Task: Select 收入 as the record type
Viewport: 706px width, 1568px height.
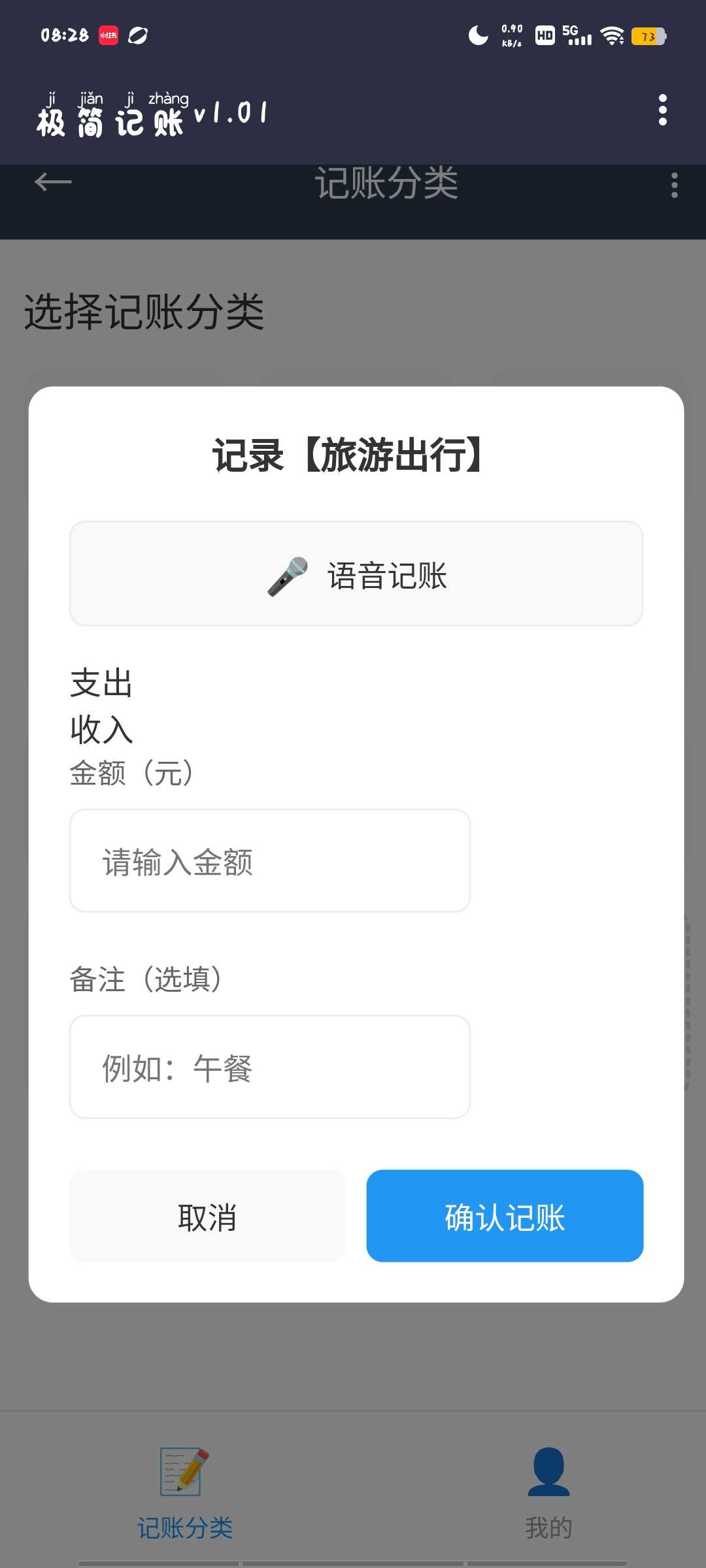Action: (x=101, y=729)
